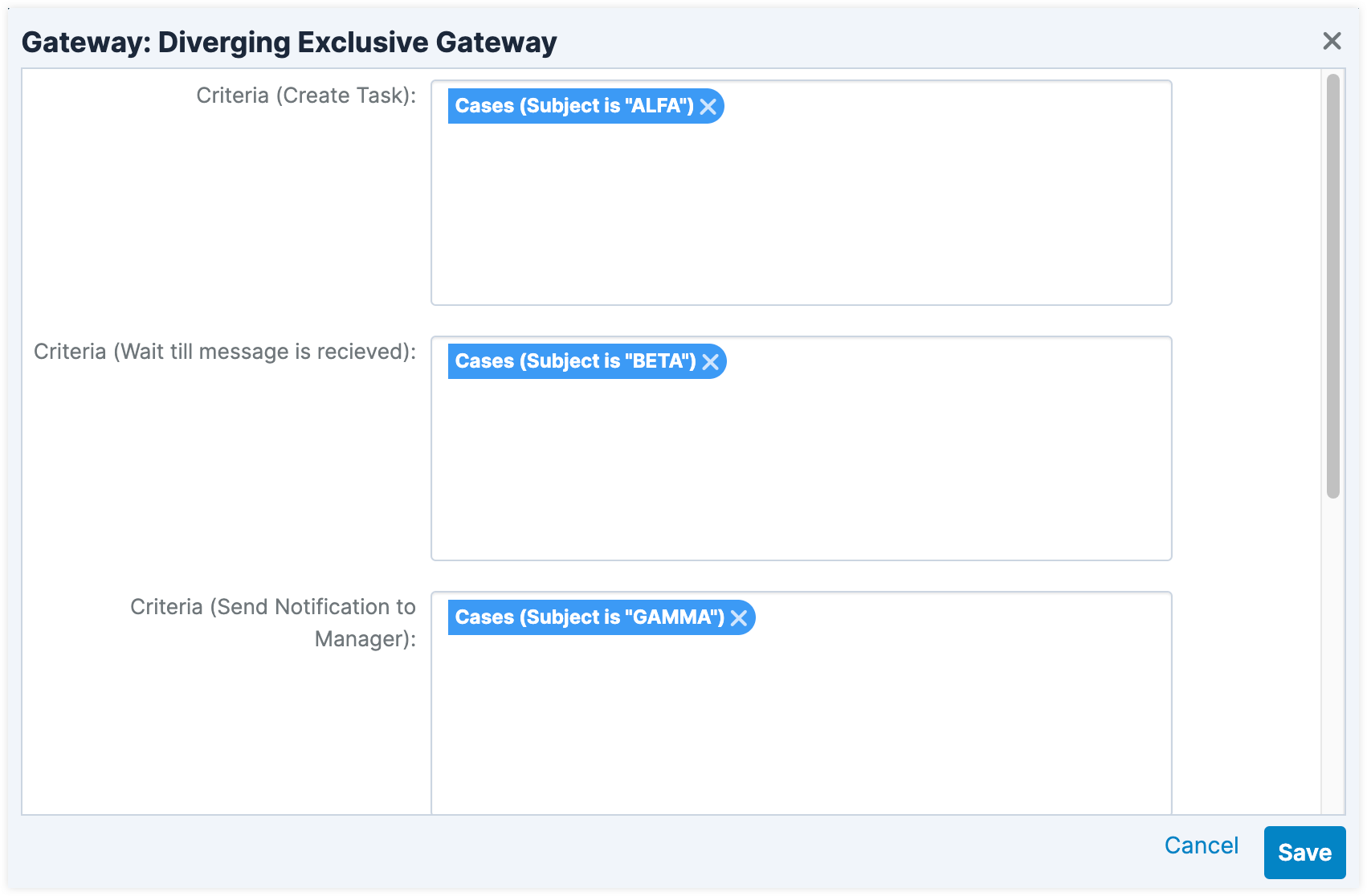Remove the ALFA subject criteria tag
1367x896 pixels.
pos(708,107)
